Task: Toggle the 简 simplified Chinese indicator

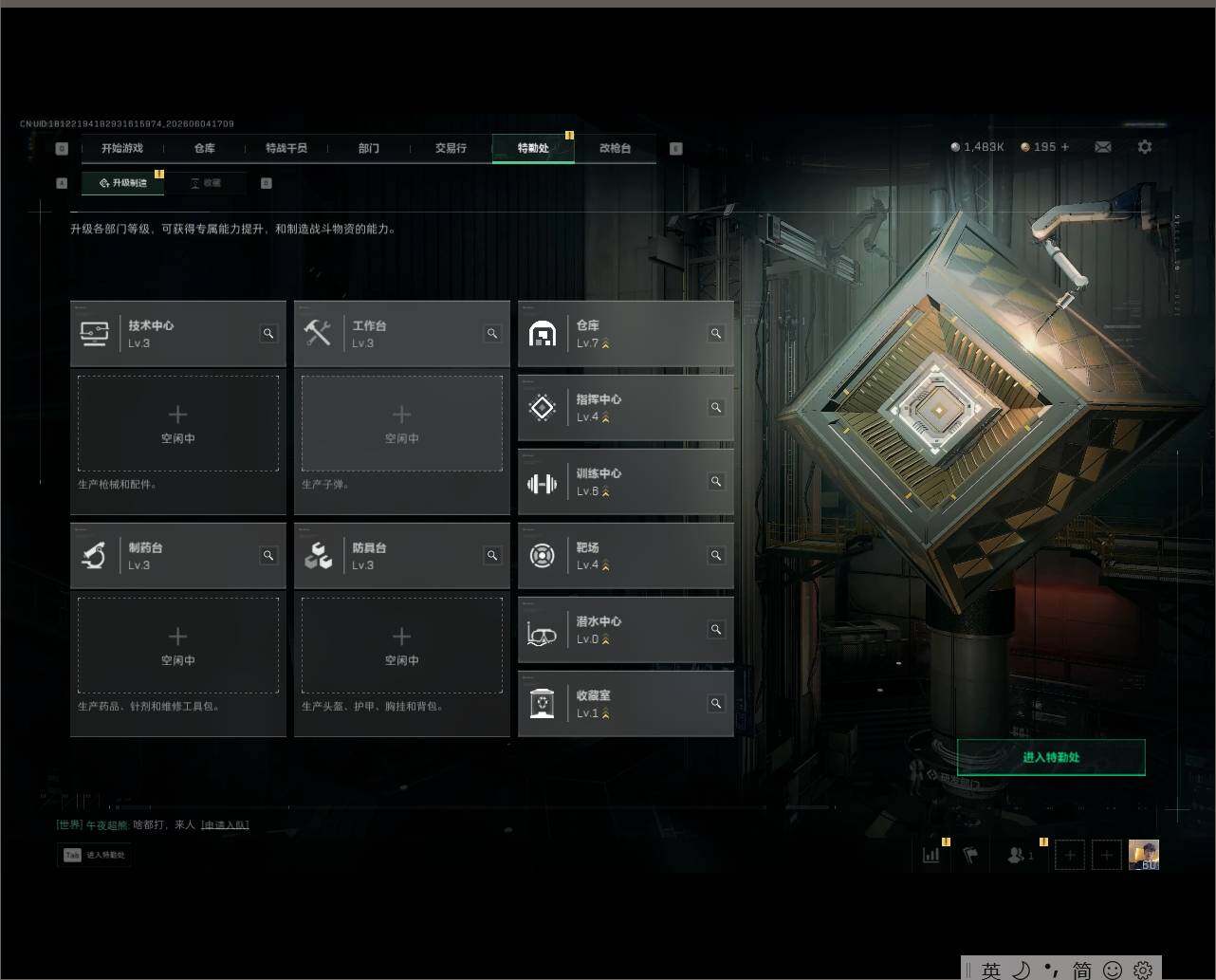Action: pyautogui.click(x=1082, y=970)
